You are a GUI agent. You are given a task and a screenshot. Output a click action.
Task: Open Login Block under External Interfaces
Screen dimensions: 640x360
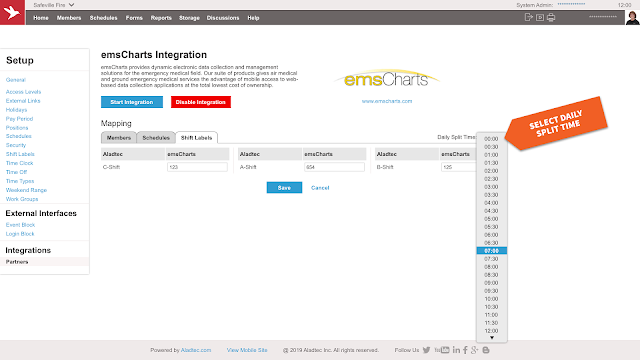click(20, 234)
